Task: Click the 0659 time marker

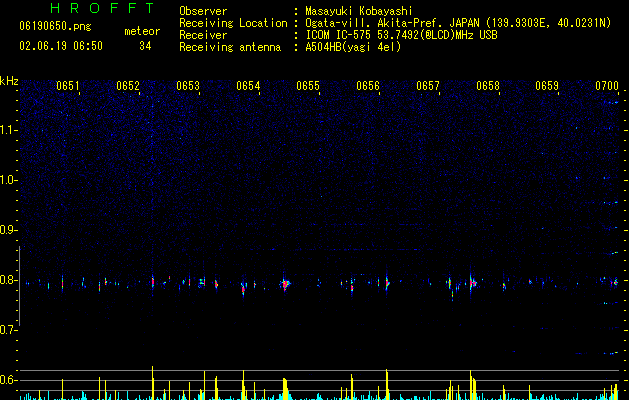Action: [x=547, y=86]
